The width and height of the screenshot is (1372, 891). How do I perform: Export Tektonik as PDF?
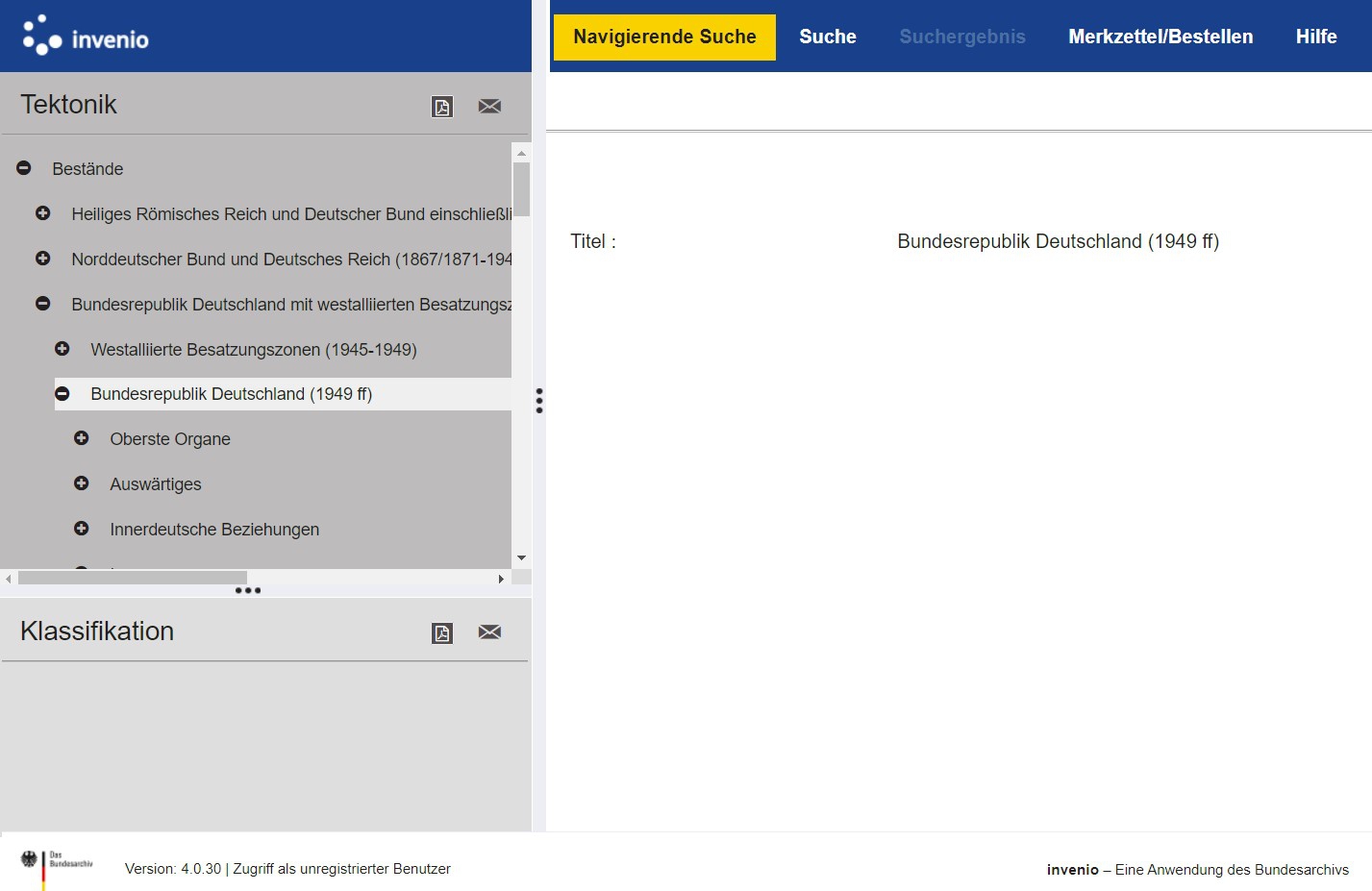(442, 107)
